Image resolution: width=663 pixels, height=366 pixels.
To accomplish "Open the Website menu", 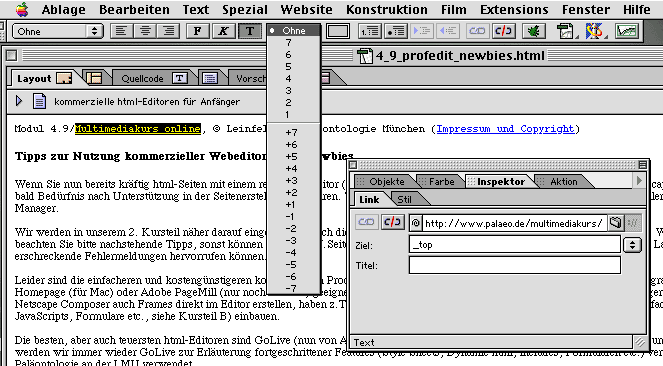I will (306, 9).
